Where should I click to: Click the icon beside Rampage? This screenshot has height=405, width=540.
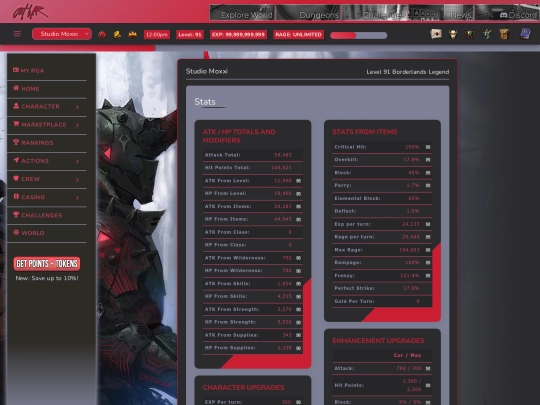click(x=428, y=263)
